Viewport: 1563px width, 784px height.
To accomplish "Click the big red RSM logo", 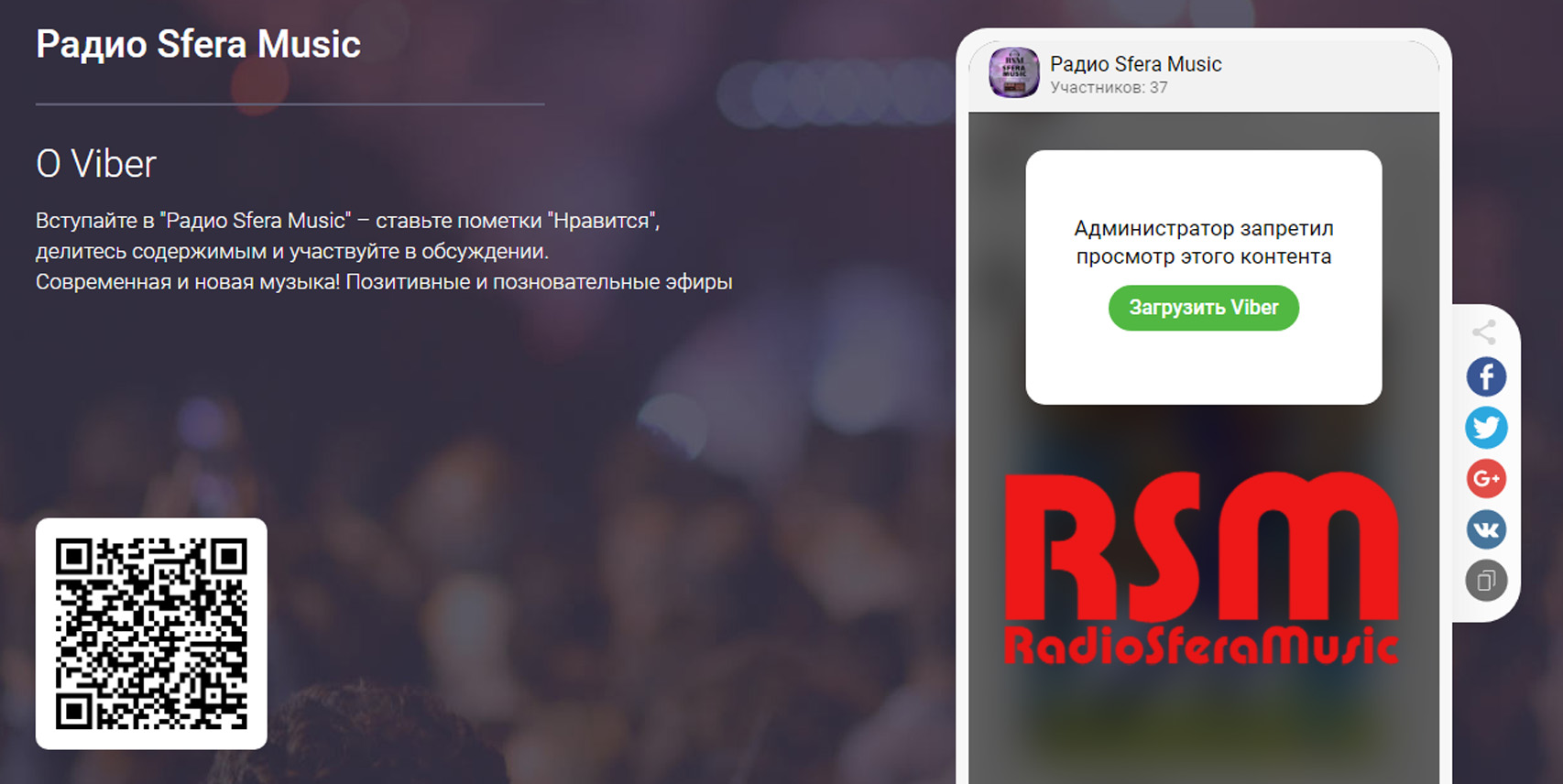I will (x=1201, y=546).
